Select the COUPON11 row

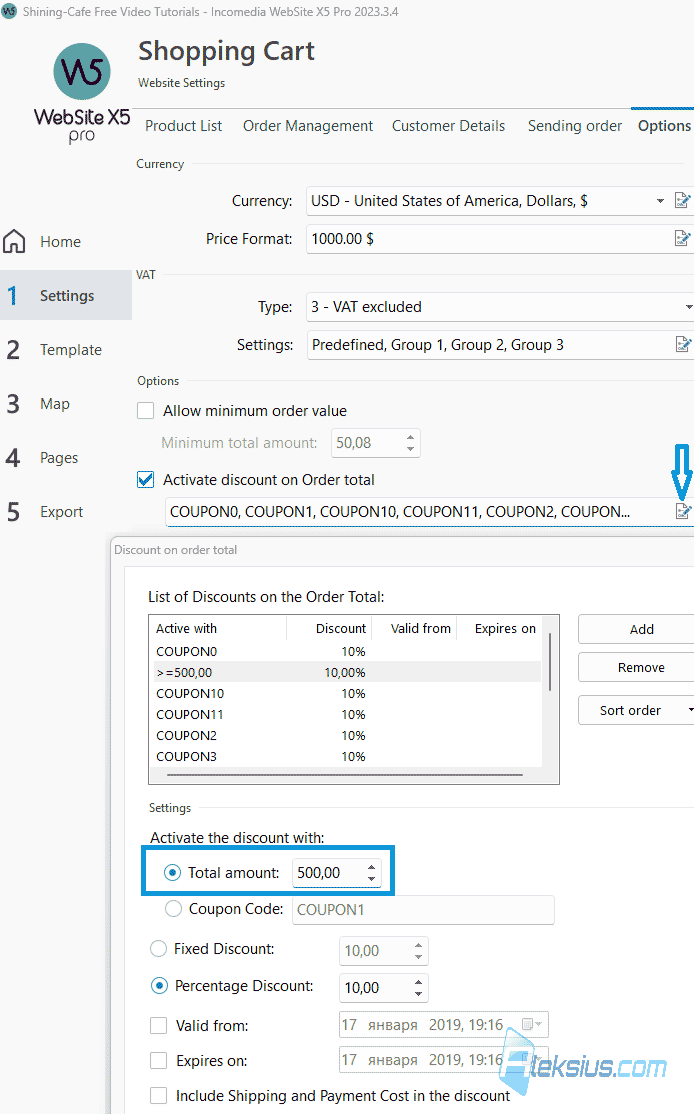pyautogui.click(x=347, y=714)
